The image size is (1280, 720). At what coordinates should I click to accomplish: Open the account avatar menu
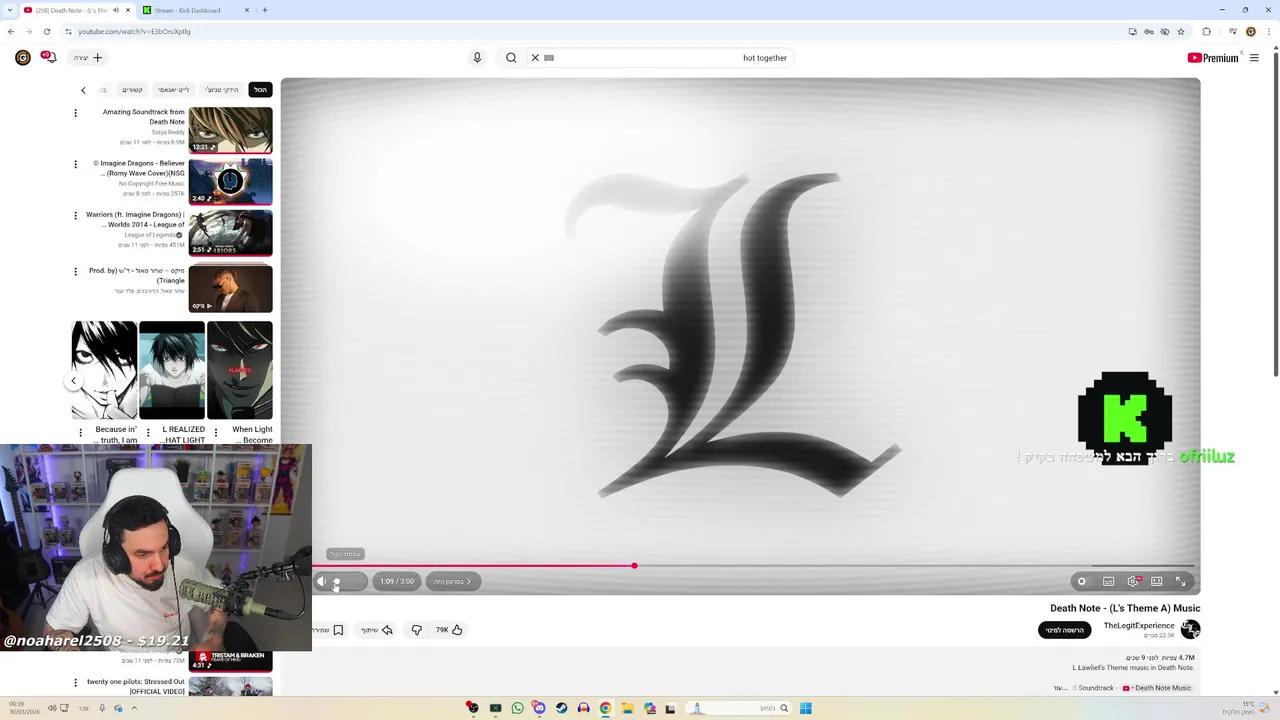coord(23,58)
